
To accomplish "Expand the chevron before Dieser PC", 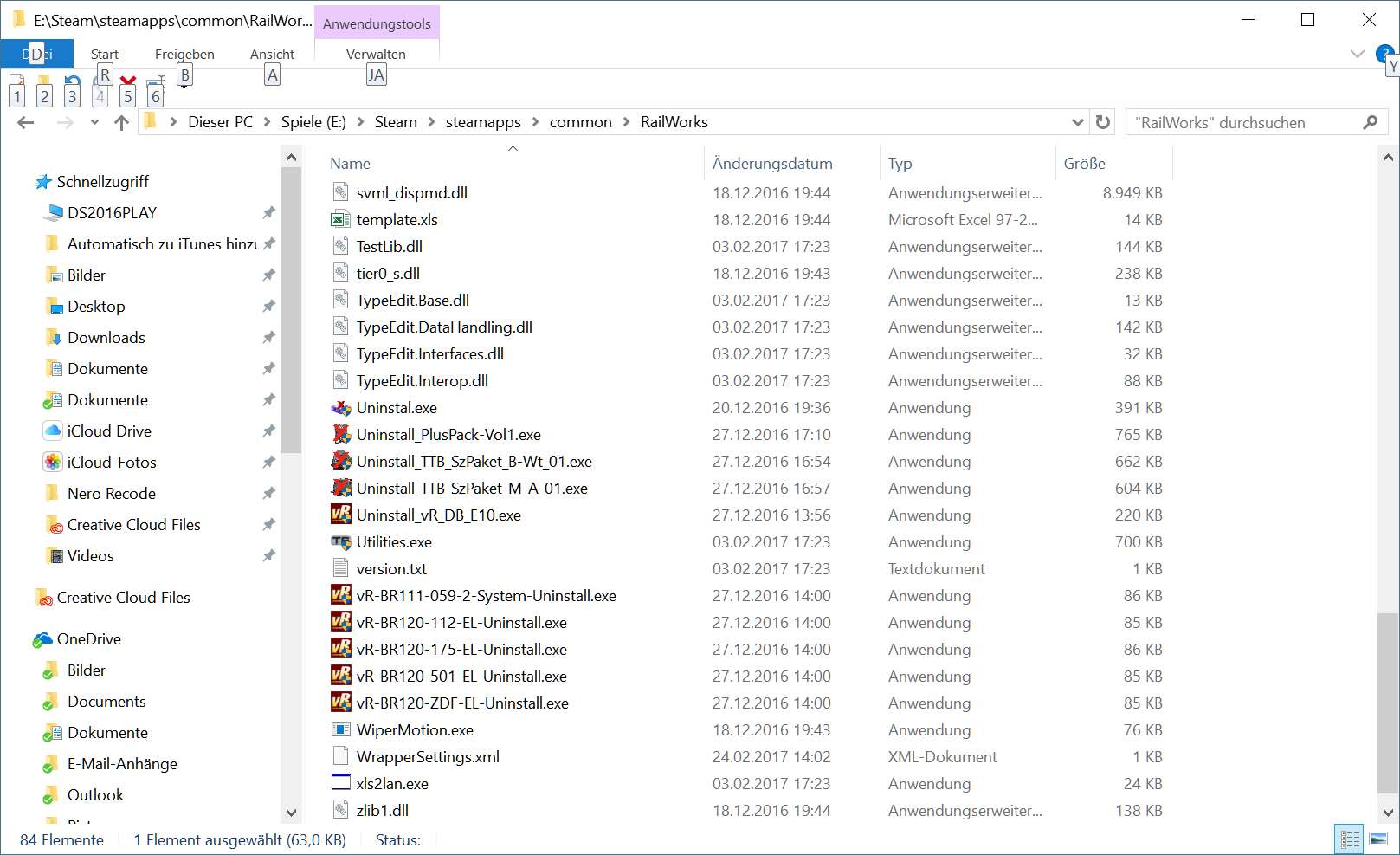I will click(x=173, y=122).
